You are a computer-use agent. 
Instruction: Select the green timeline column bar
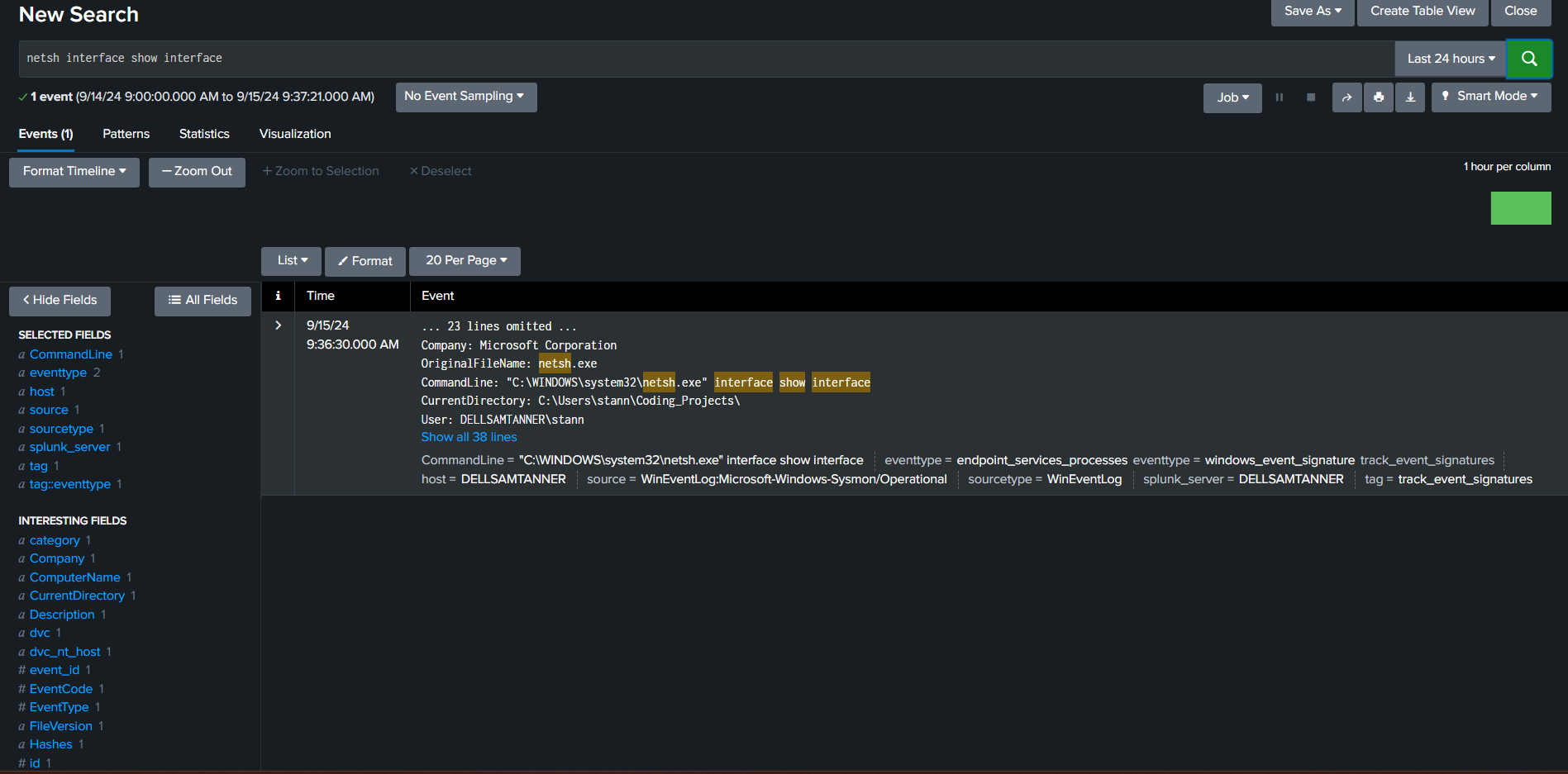(x=1520, y=208)
